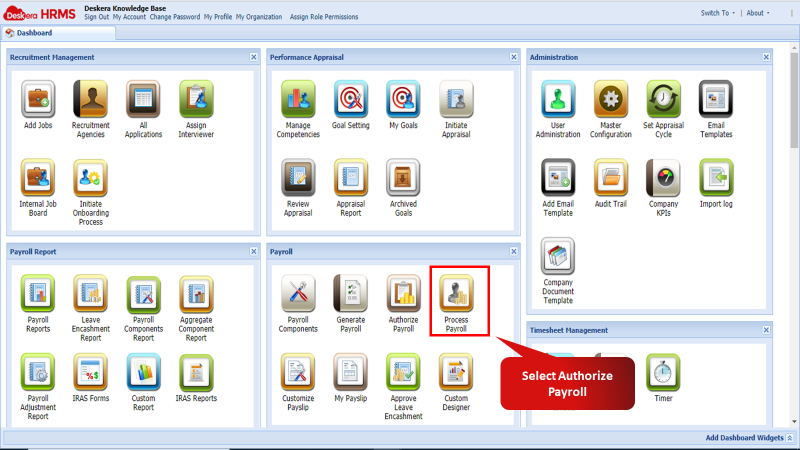
Task: Open the Add Jobs icon
Action: [x=38, y=99]
